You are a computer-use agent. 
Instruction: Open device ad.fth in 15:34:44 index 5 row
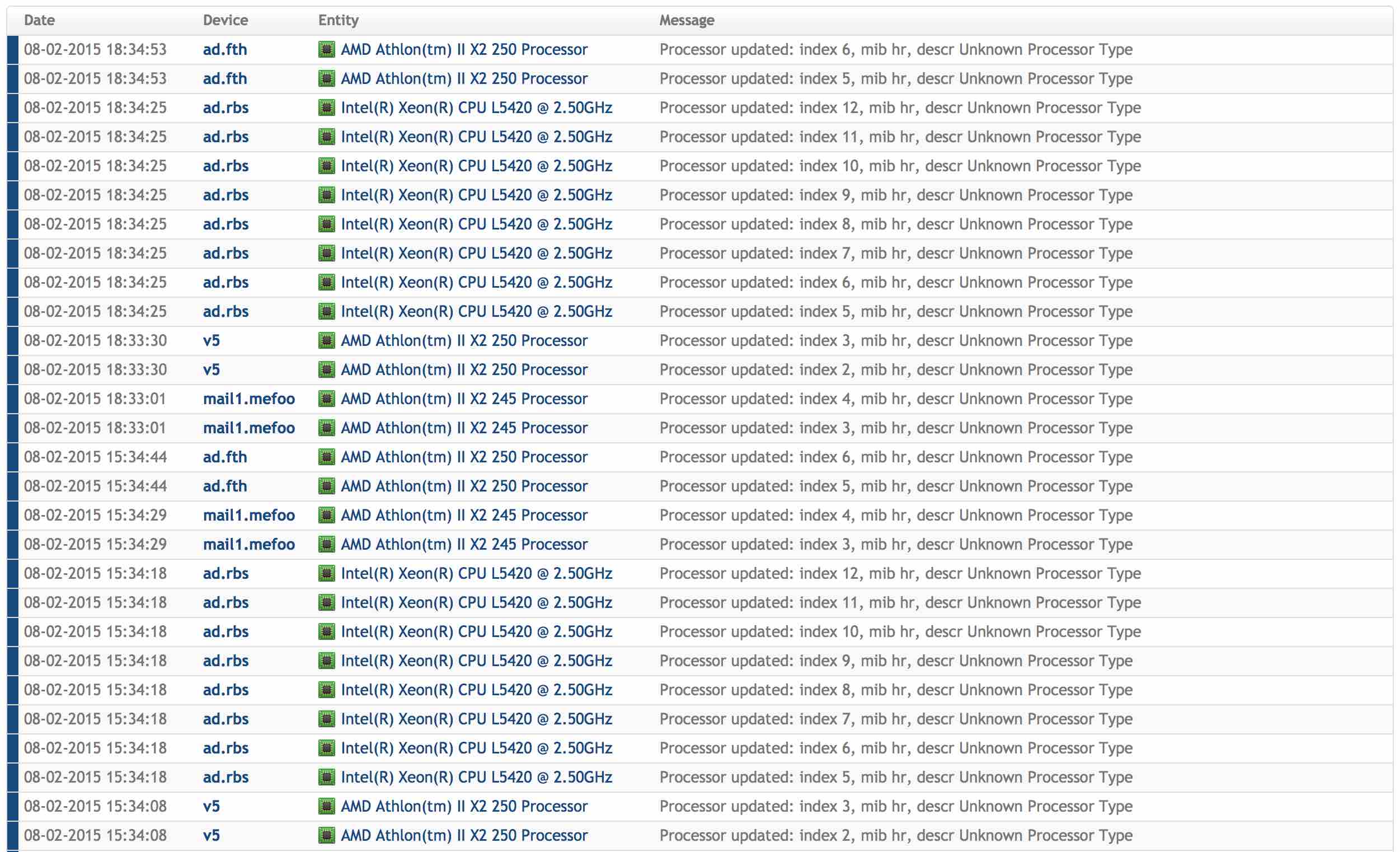225,486
